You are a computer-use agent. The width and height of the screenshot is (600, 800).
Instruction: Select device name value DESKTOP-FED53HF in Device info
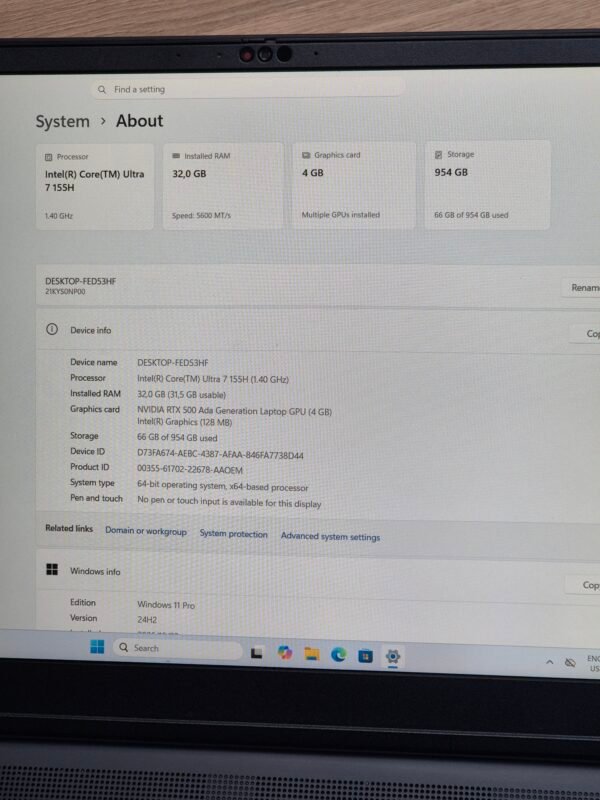click(x=172, y=363)
